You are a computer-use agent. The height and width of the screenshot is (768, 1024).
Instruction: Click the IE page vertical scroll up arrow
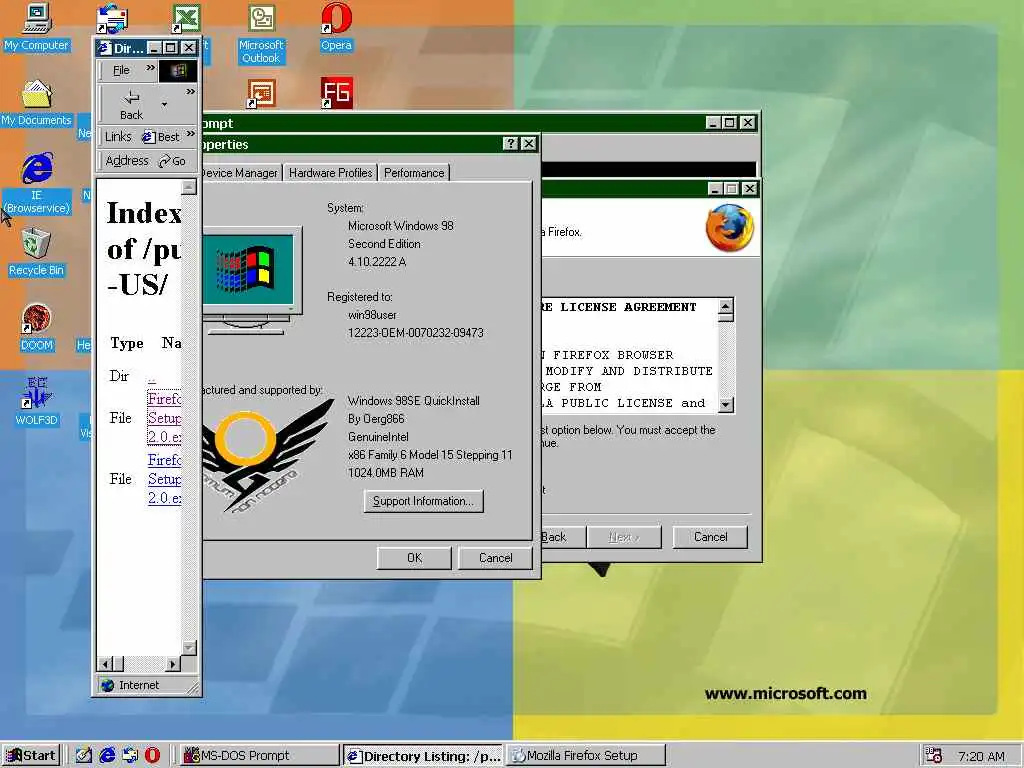[x=189, y=187]
